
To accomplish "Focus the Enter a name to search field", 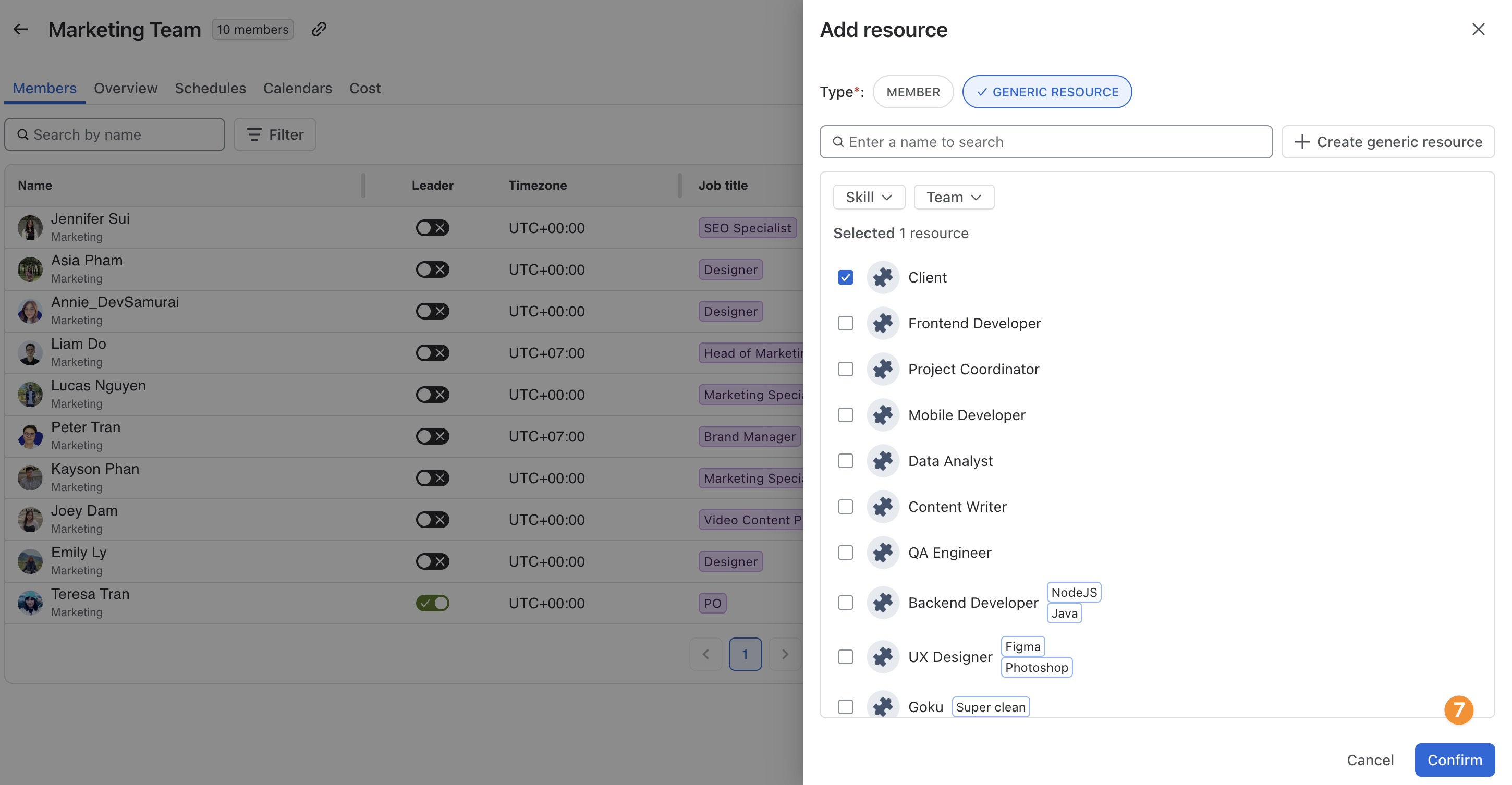I will coord(1046,142).
